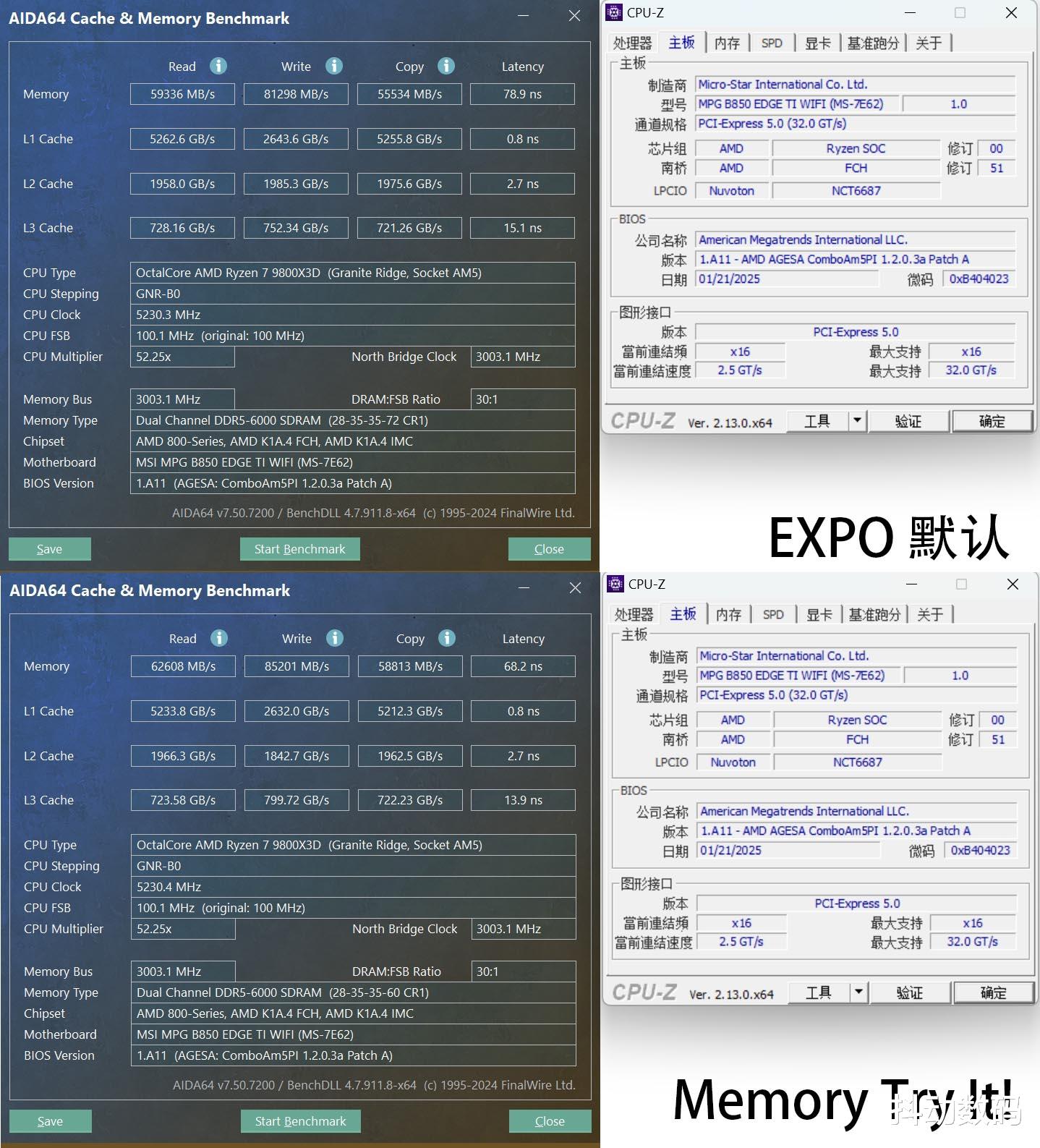Open 工具 dropdown arrow in top CPU-Z window

pyautogui.click(x=857, y=420)
